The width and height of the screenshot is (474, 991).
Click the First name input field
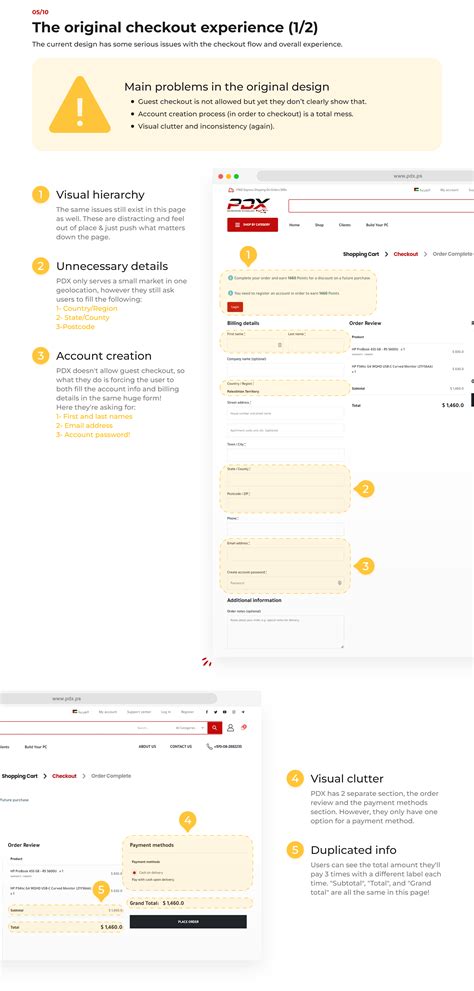click(254, 345)
